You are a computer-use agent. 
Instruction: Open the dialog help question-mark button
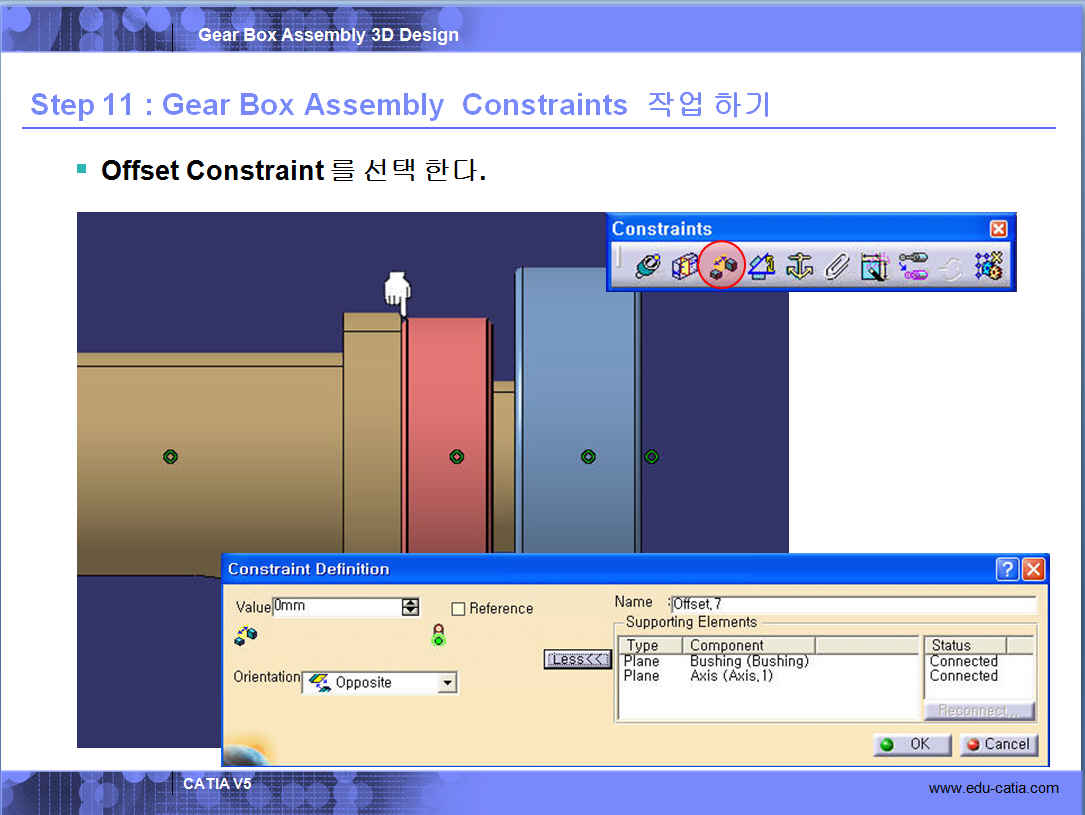tap(1008, 569)
